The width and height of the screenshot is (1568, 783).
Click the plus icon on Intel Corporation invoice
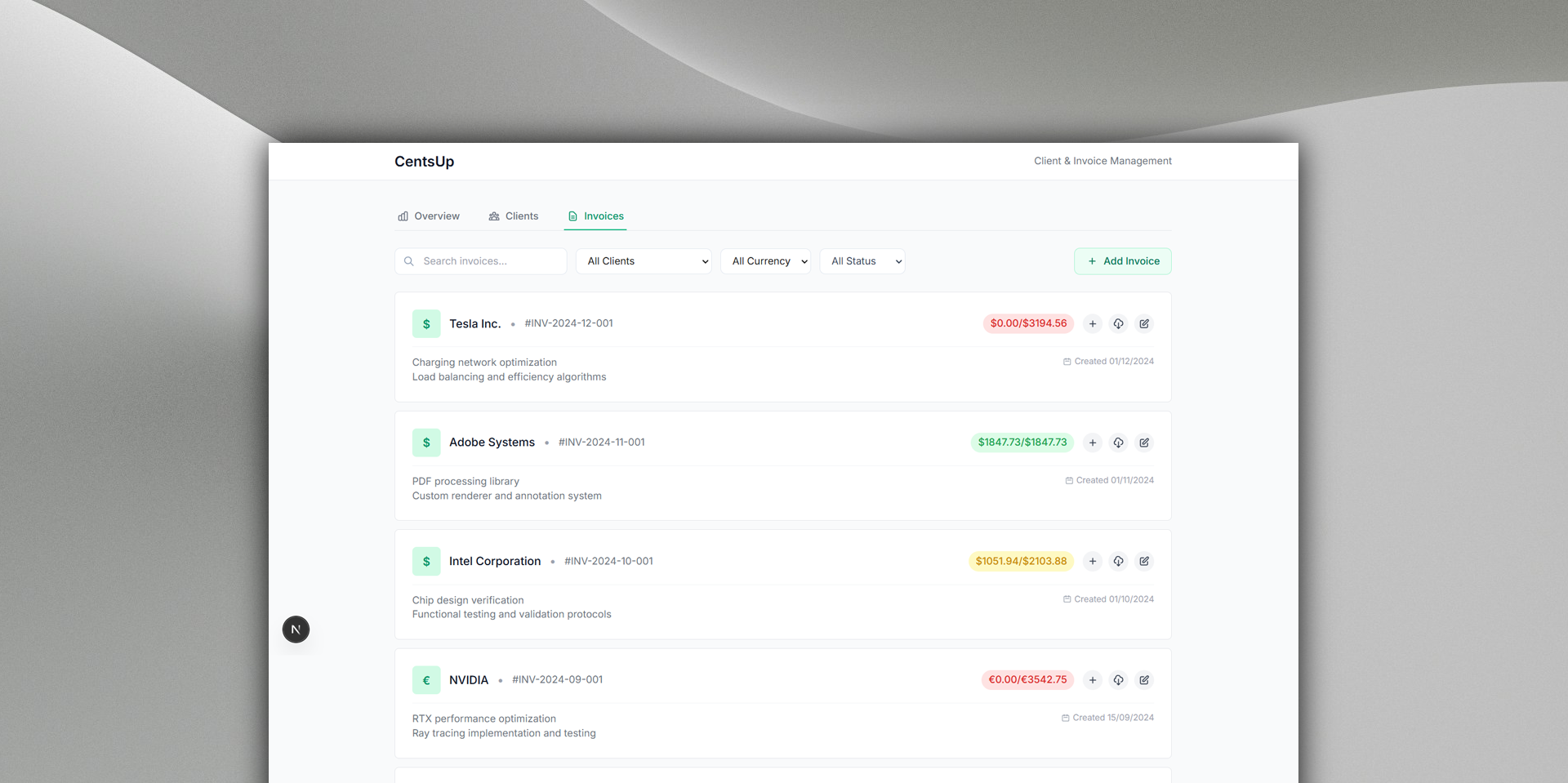[1092, 562]
